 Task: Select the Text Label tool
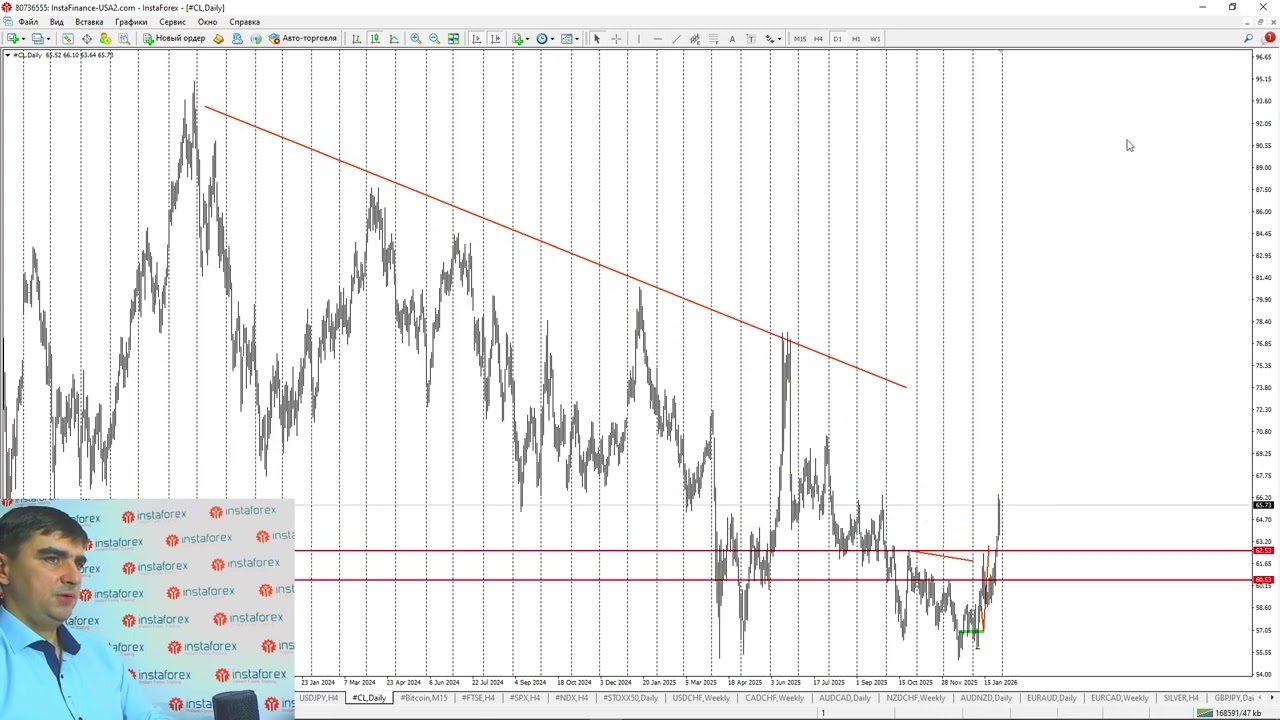751,39
